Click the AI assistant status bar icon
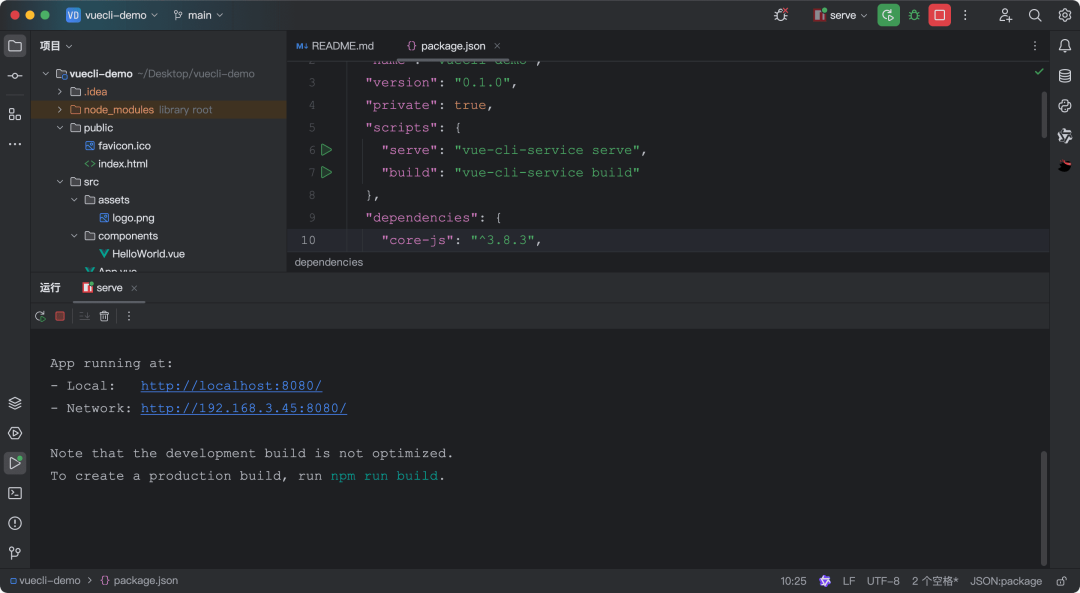Image resolution: width=1080 pixels, height=593 pixels. click(x=824, y=581)
